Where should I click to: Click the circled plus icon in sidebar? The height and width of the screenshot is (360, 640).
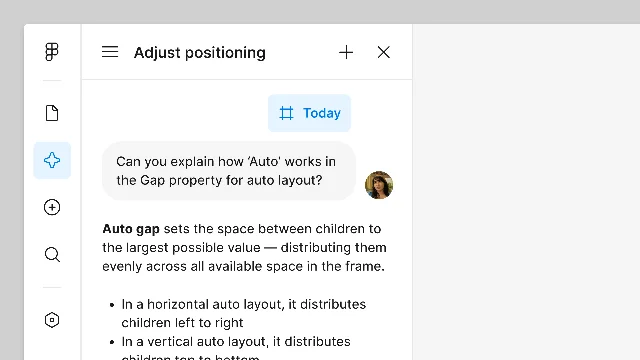pyautogui.click(x=52, y=207)
